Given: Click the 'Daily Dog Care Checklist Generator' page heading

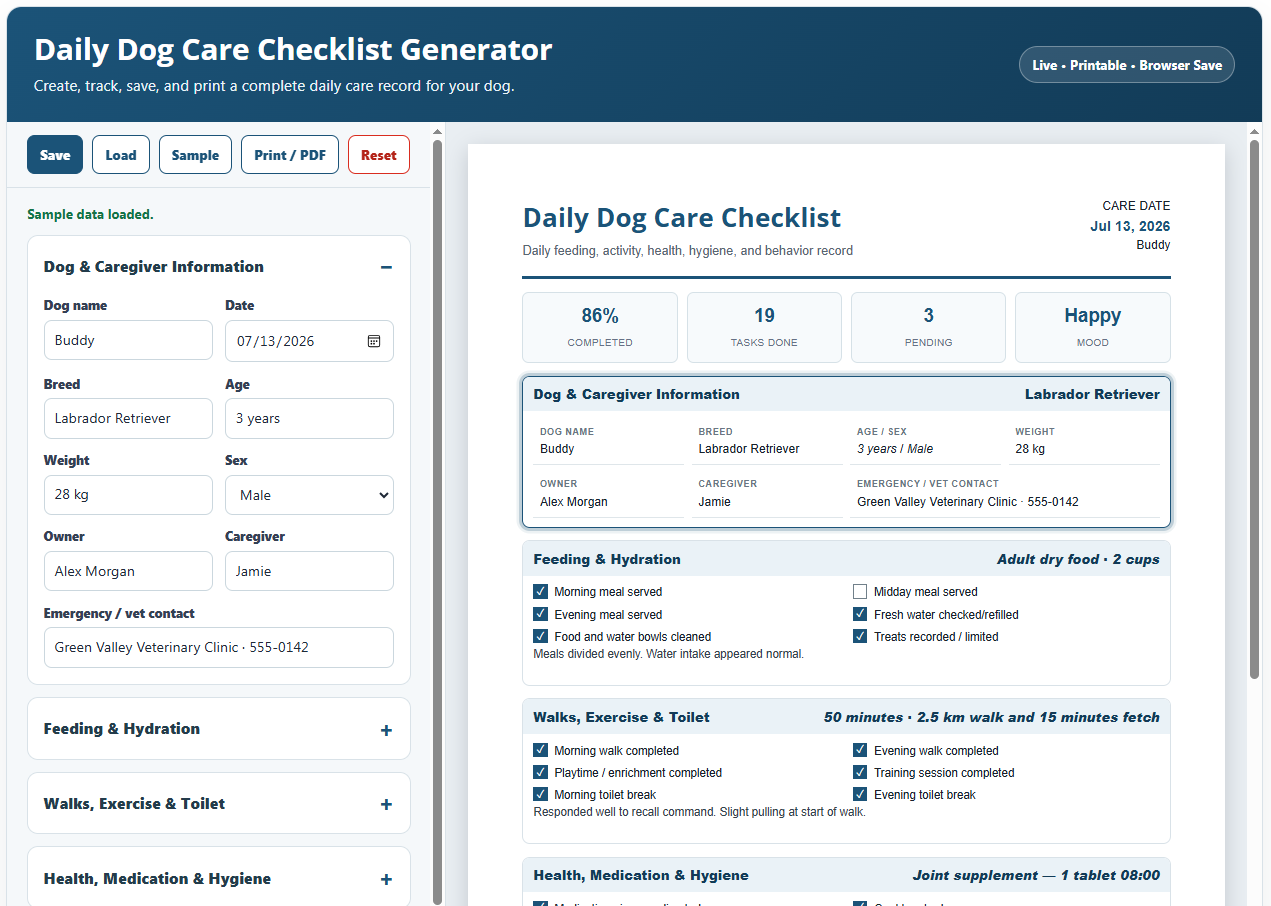Looking at the screenshot, I should (x=293, y=49).
